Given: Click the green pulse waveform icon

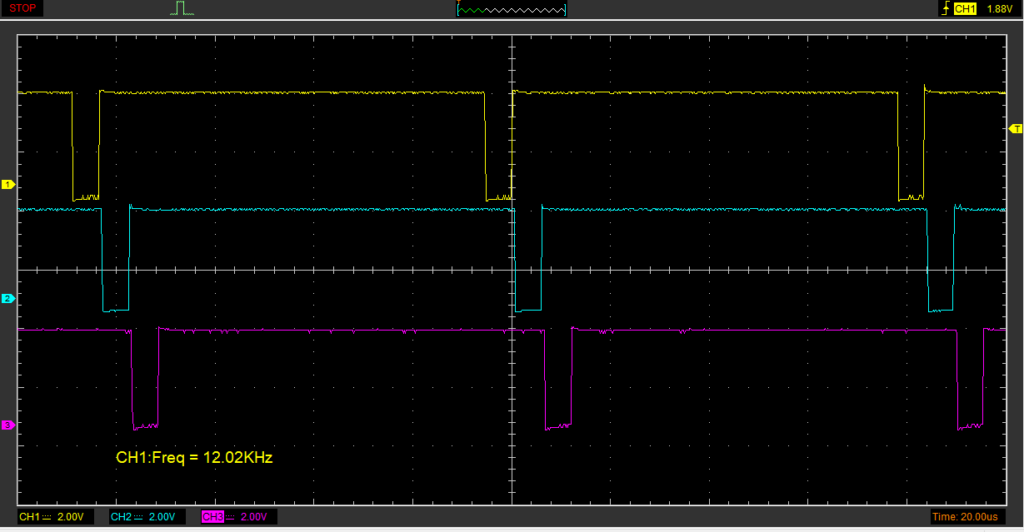Looking at the screenshot, I should pyautogui.click(x=181, y=9).
